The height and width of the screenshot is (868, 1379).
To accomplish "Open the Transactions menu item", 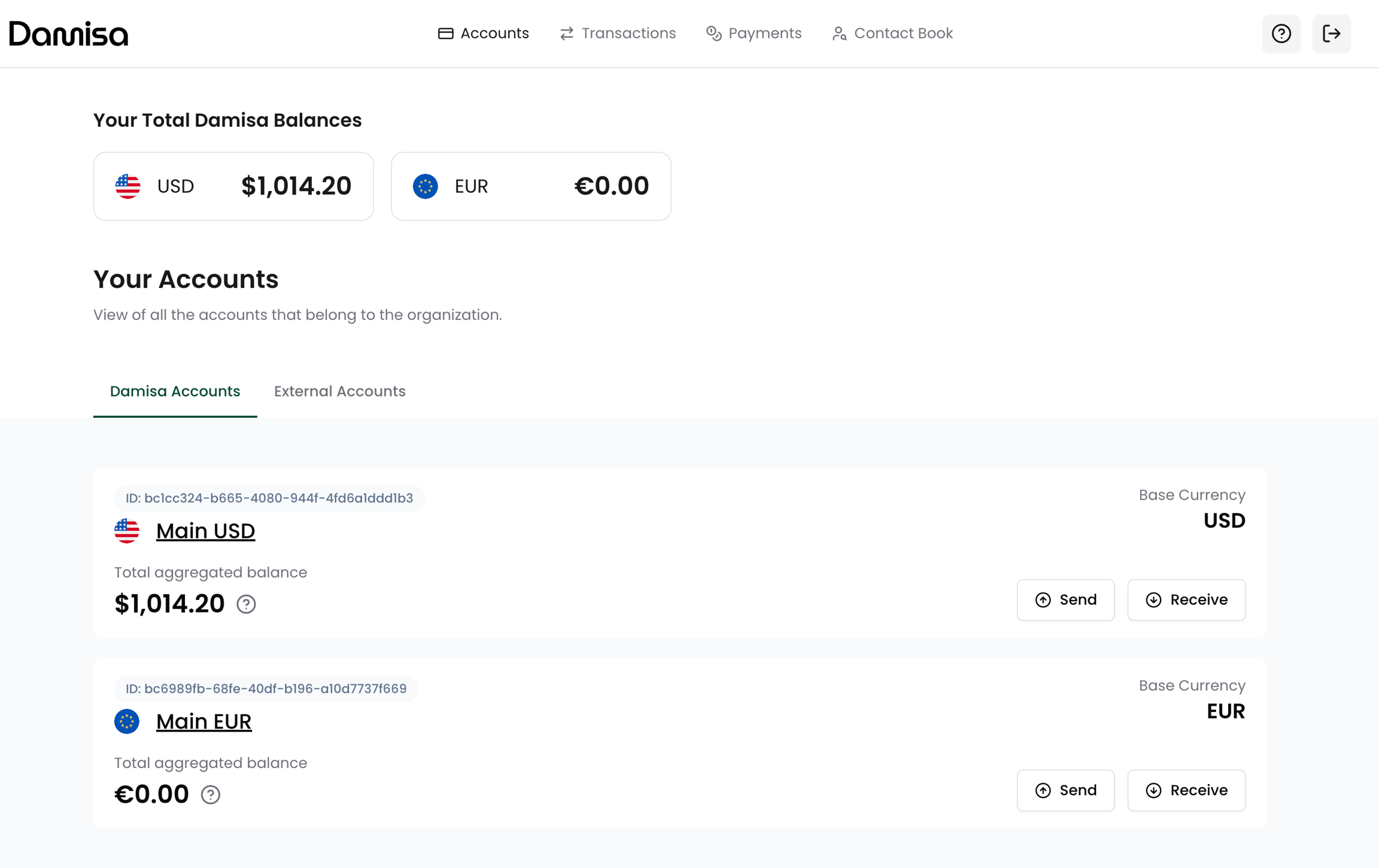I will click(618, 33).
